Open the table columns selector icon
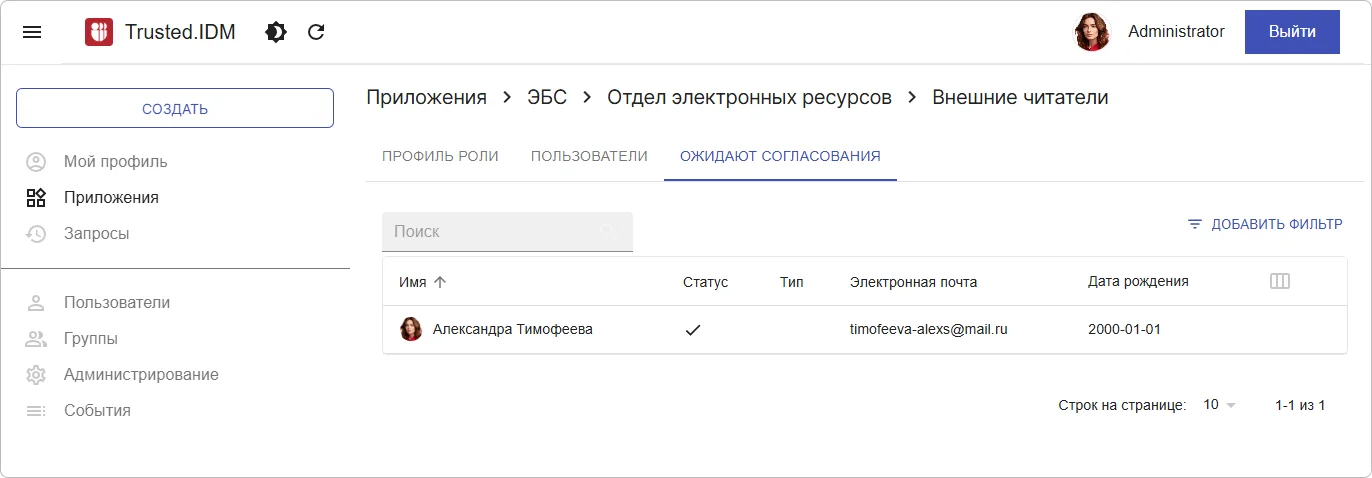This screenshot has height=478, width=1372. pyautogui.click(x=1279, y=282)
